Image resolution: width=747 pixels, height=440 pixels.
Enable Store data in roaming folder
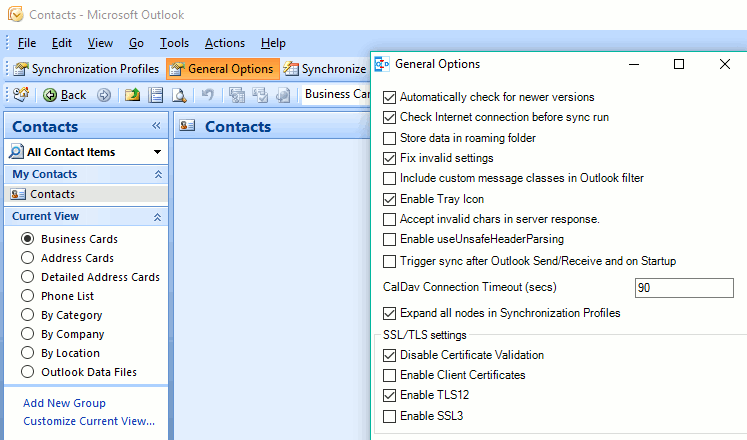coord(389,138)
